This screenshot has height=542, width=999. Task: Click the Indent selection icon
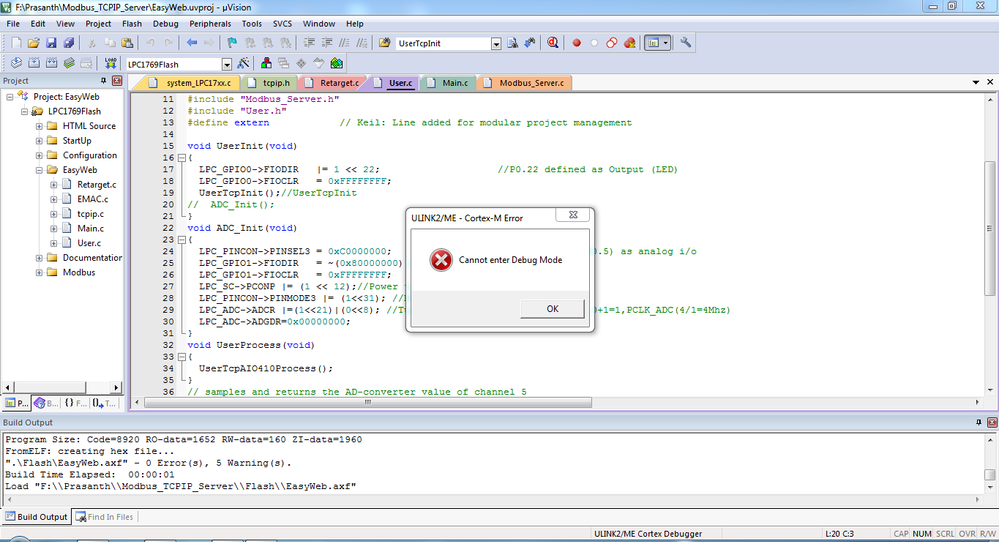pyautogui.click(x=309, y=43)
